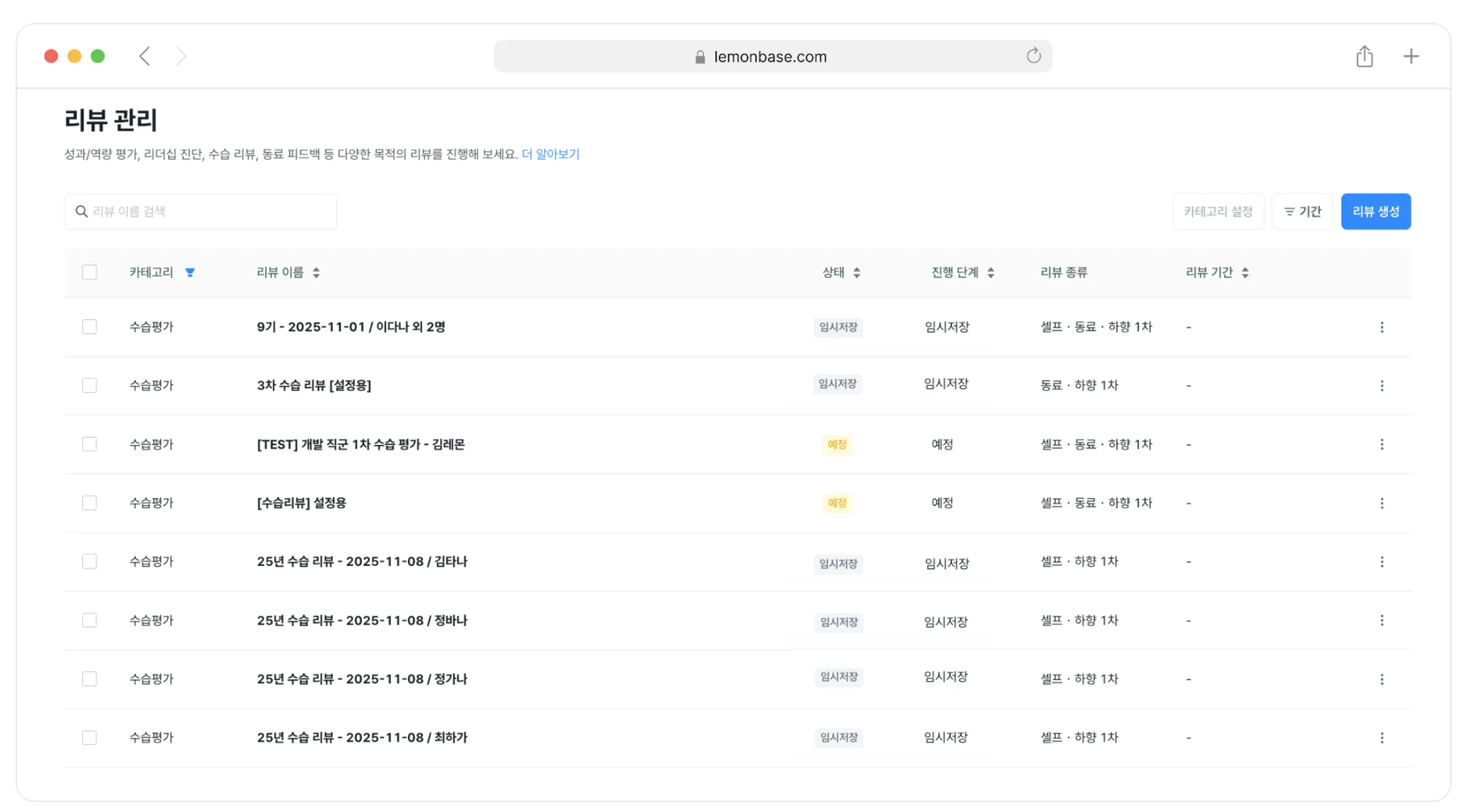Select the checkbox for the 김타나 review row
Image resolution: width=1474 pixels, height=812 pixels.
click(x=89, y=562)
